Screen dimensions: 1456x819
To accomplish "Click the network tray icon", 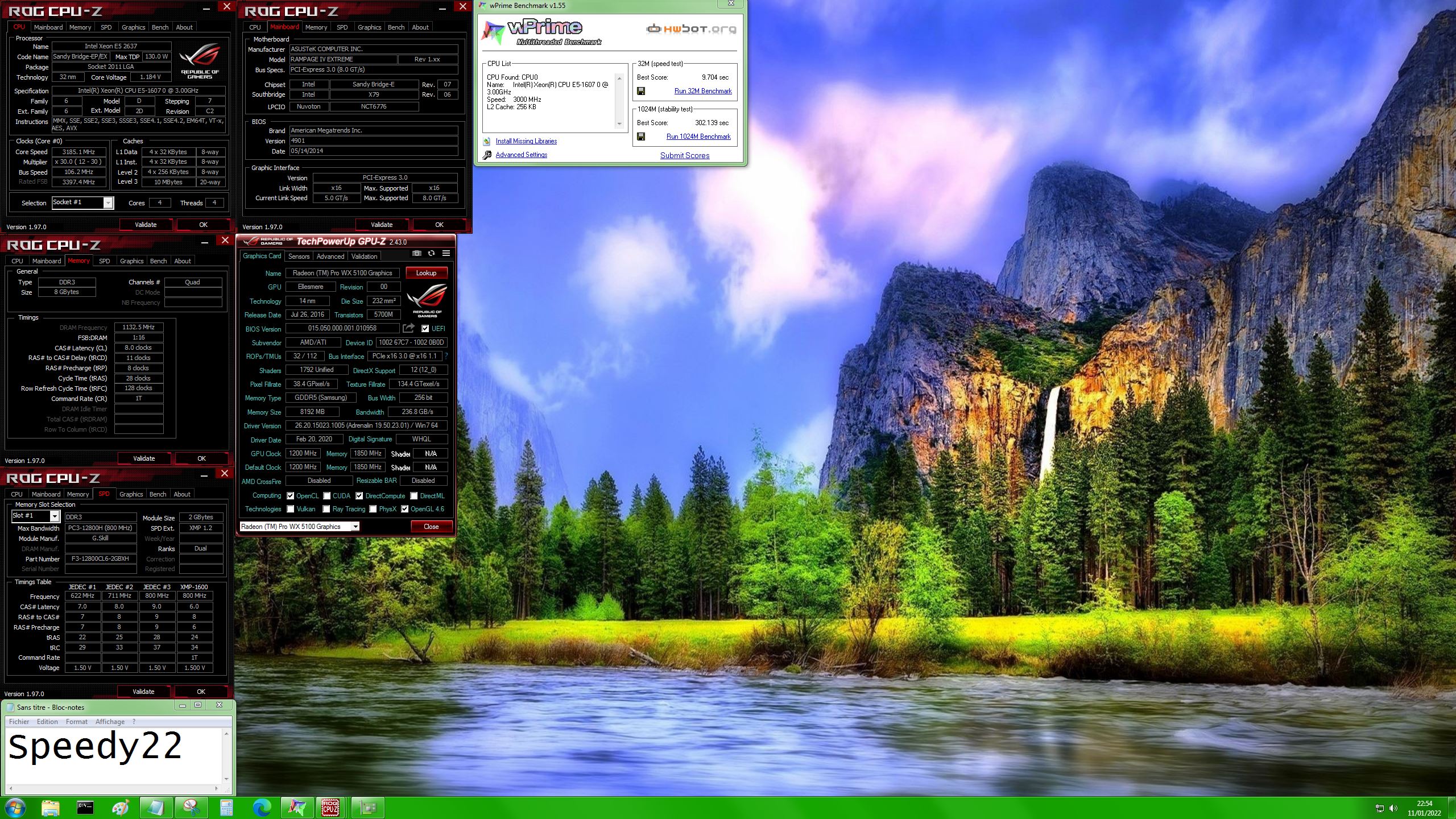I will tap(1380, 808).
